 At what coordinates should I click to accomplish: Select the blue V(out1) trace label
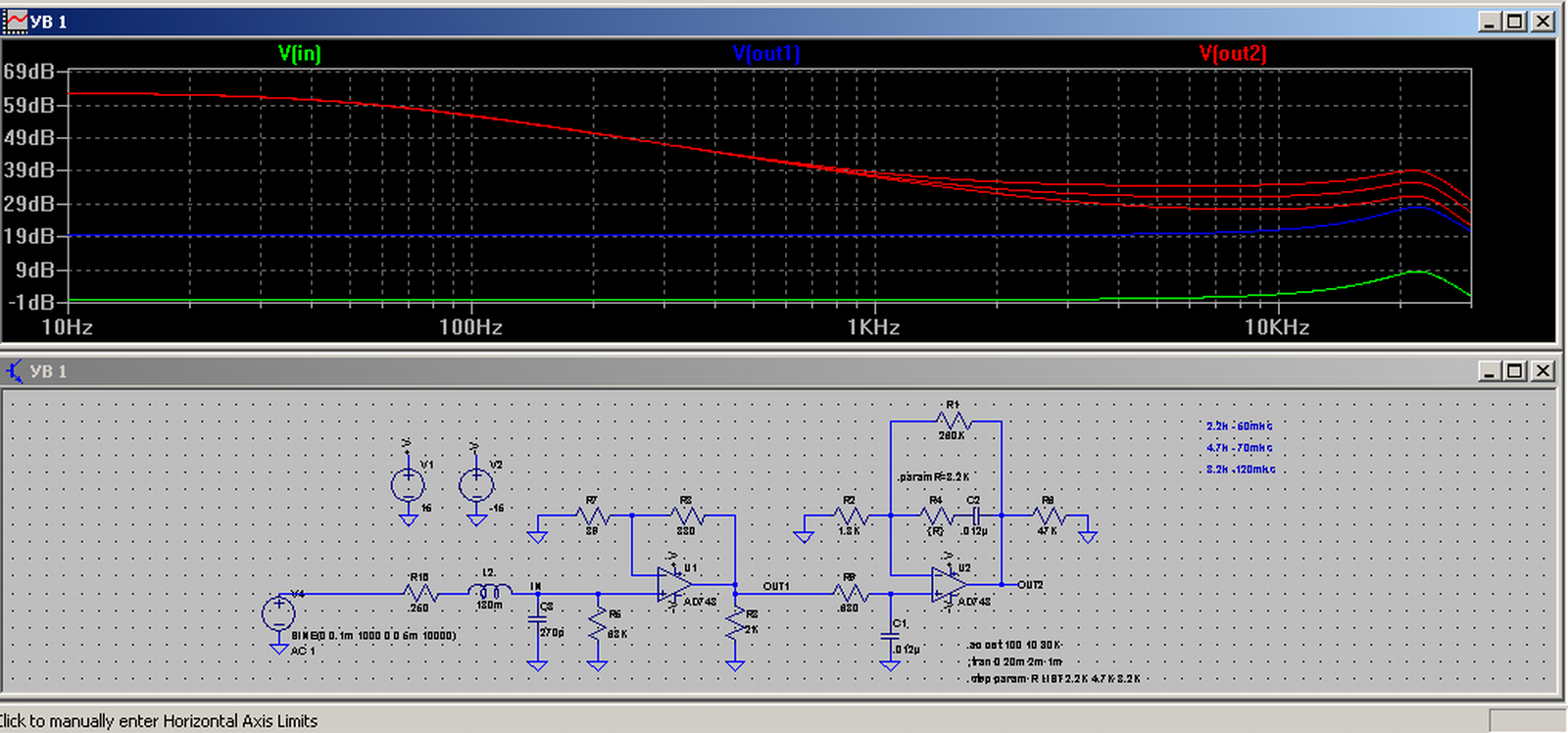pos(766,53)
